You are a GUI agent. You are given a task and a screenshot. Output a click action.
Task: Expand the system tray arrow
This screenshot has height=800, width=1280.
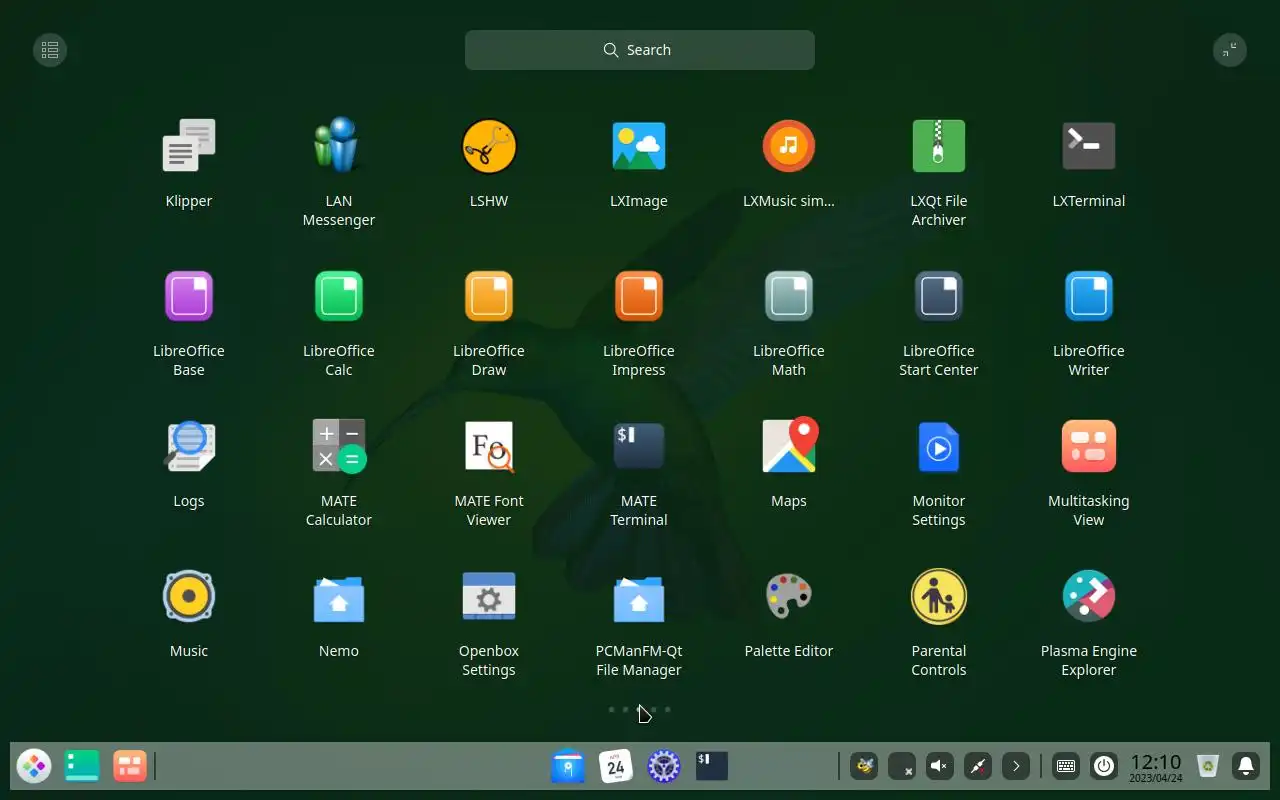[1016, 767]
